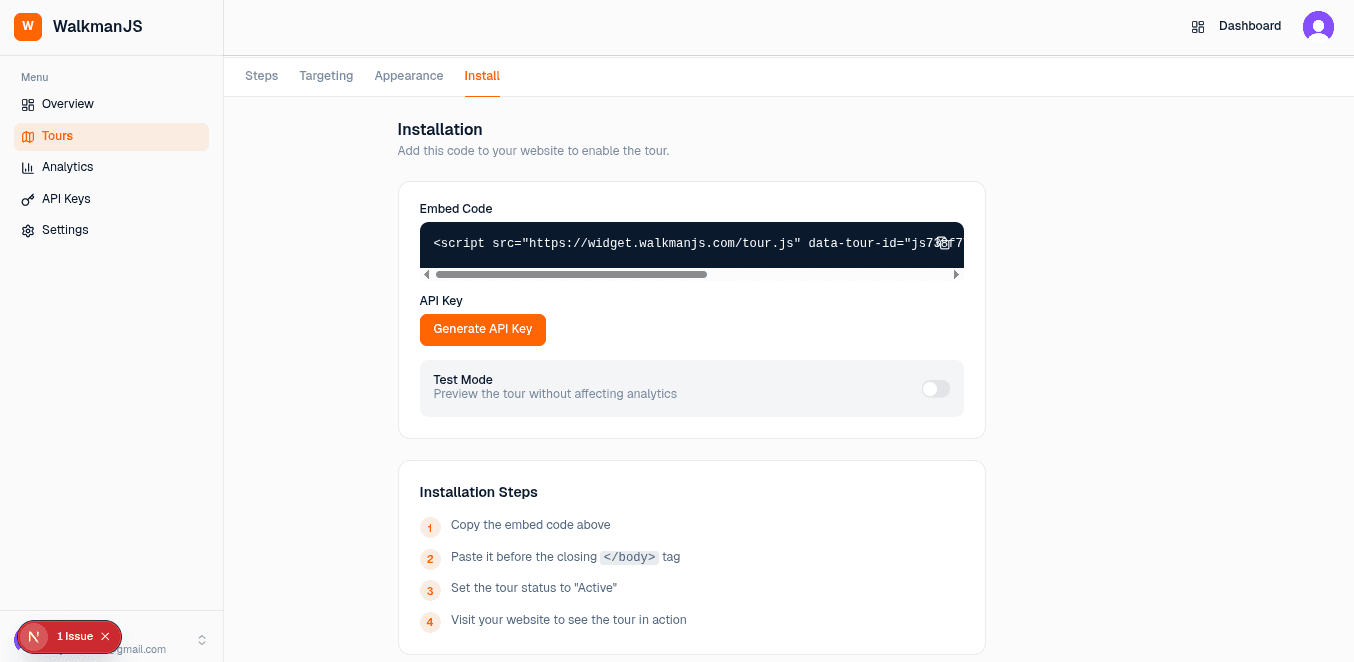Expand the account options chevron
Screen dimensions: 1354x662
tap(201, 638)
